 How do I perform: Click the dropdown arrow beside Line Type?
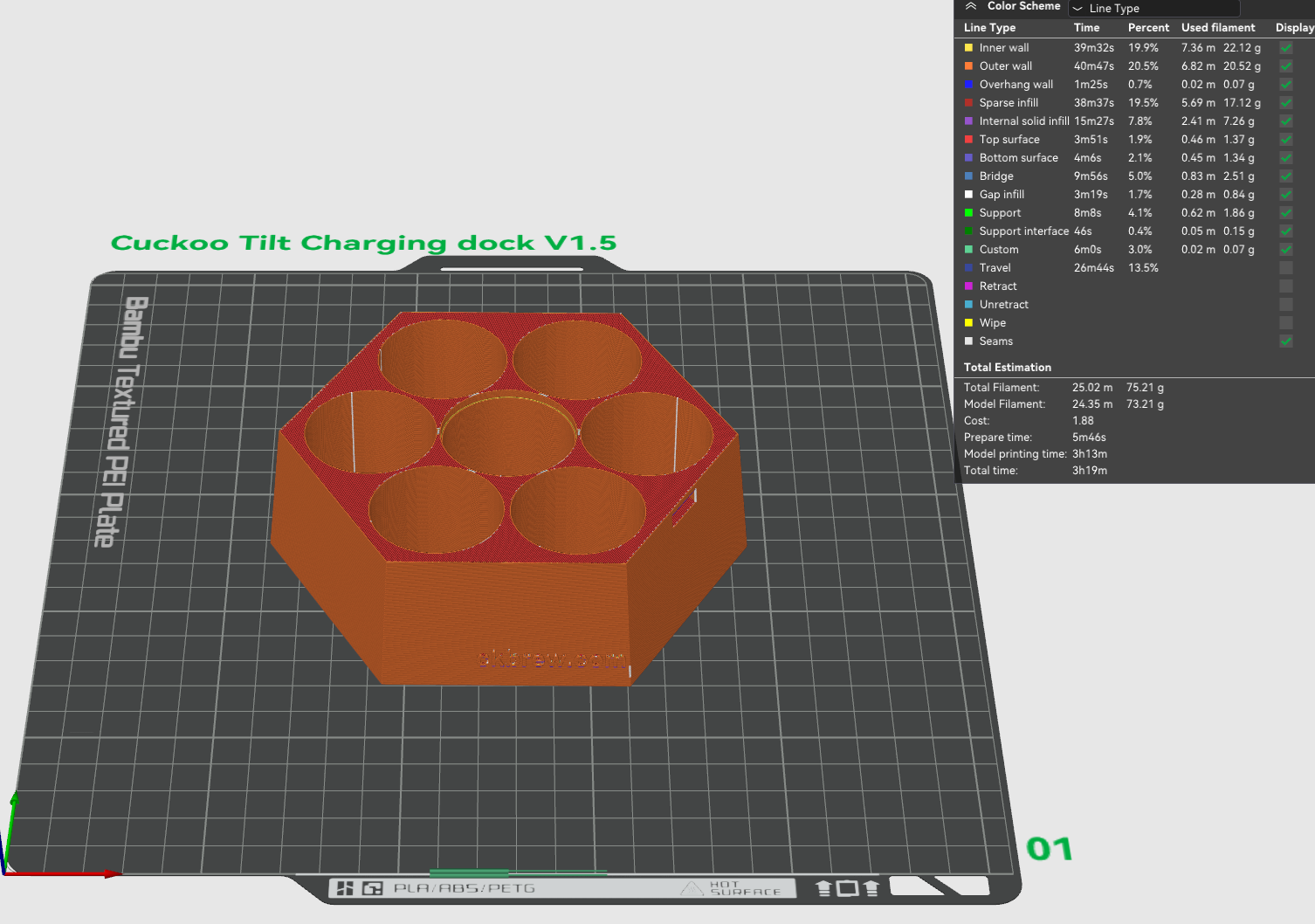1077,9
